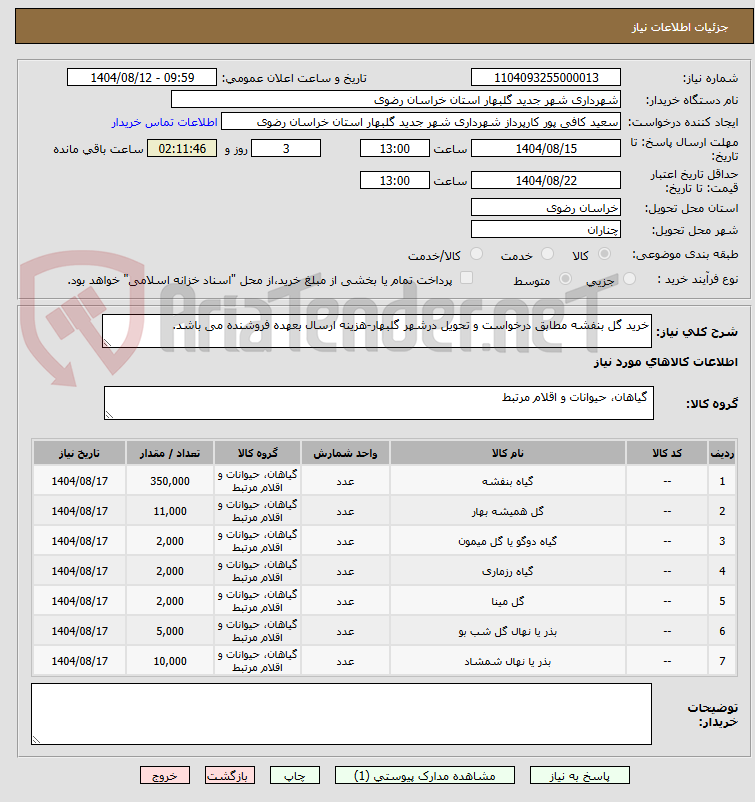
Task: Click the quantity 350,000 cell
Action: click(x=170, y=481)
